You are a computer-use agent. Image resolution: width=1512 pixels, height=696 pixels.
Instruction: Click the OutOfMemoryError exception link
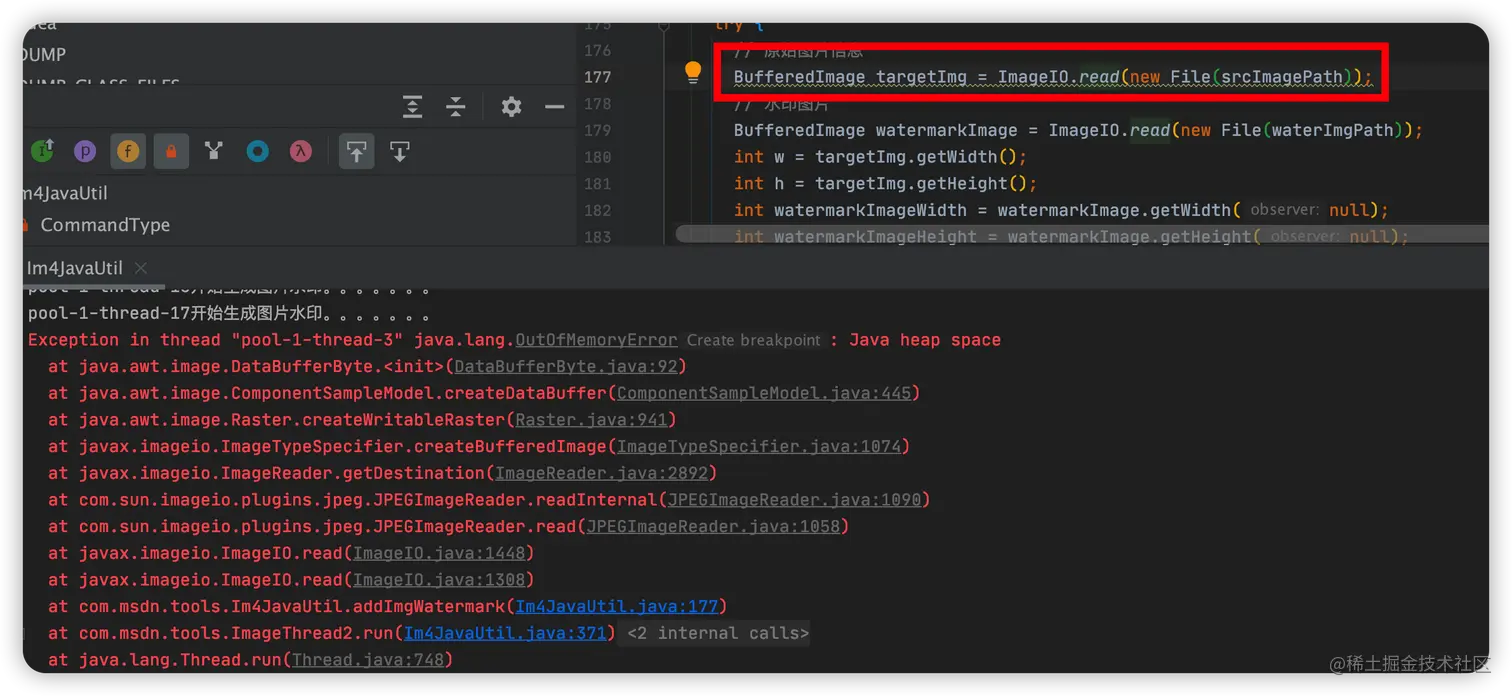coord(596,340)
